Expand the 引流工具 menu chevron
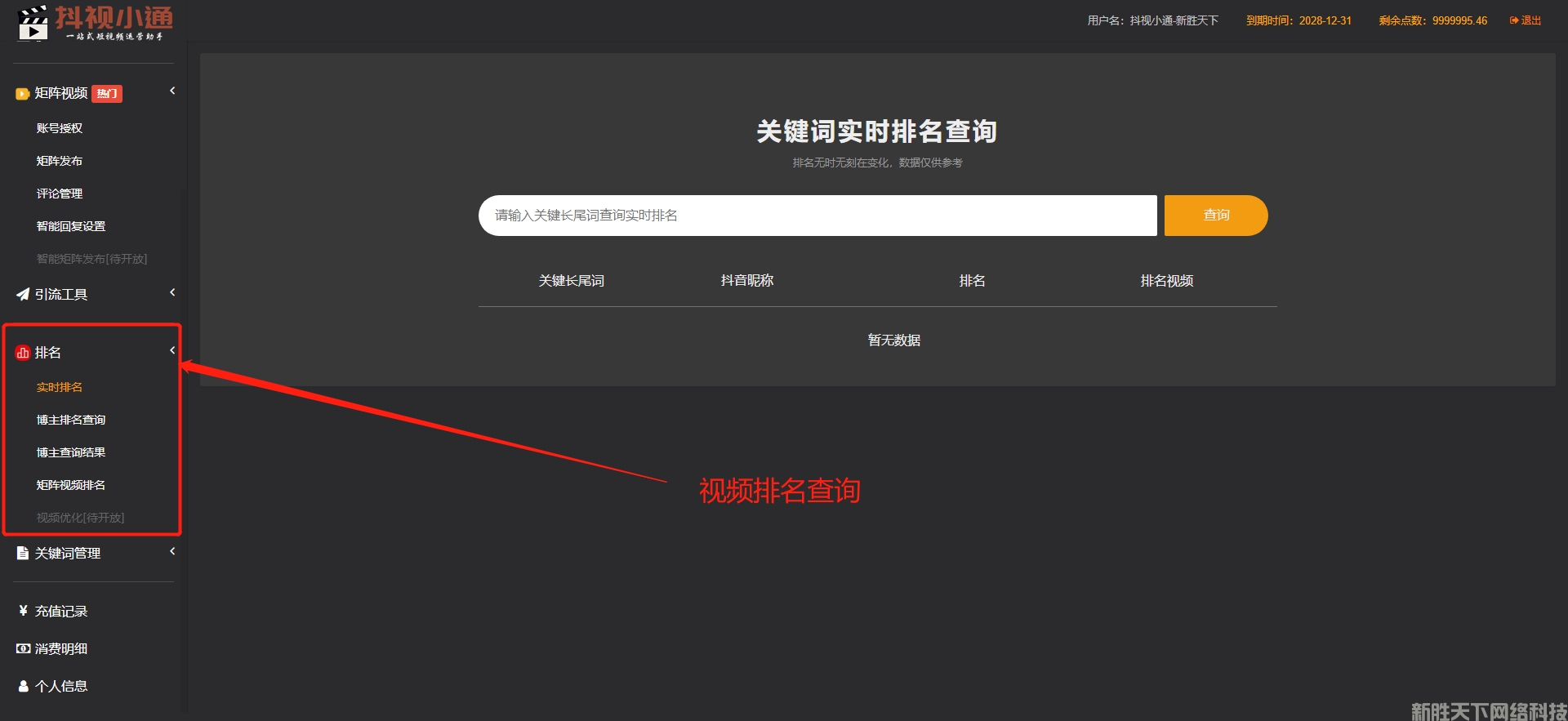 tap(172, 292)
